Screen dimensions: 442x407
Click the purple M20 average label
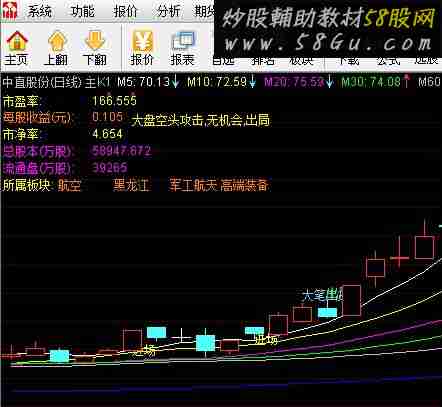[294, 82]
